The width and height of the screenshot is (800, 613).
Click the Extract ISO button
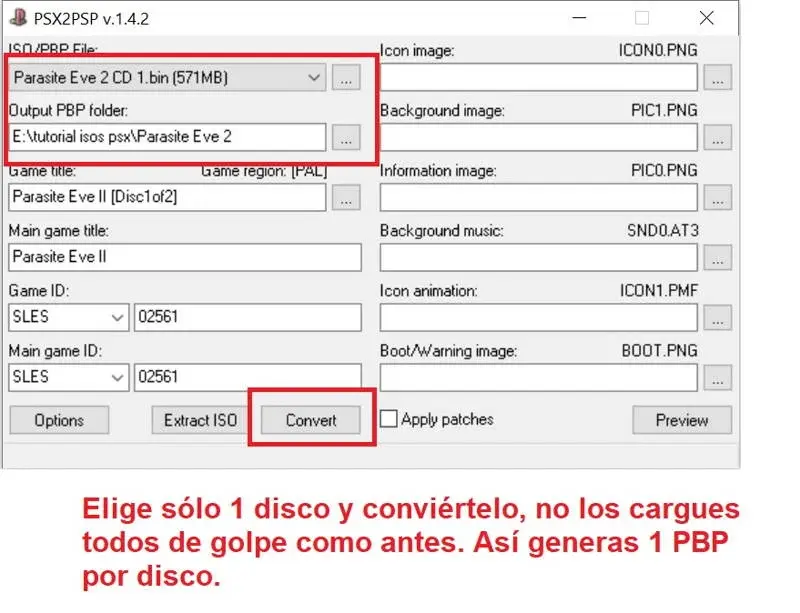coord(200,420)
